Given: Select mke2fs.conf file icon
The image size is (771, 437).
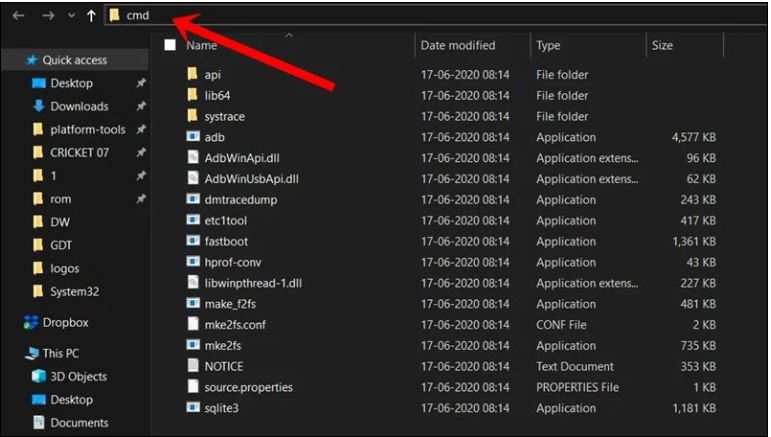Looking at the screenshot, I should (x=193, y=324).
